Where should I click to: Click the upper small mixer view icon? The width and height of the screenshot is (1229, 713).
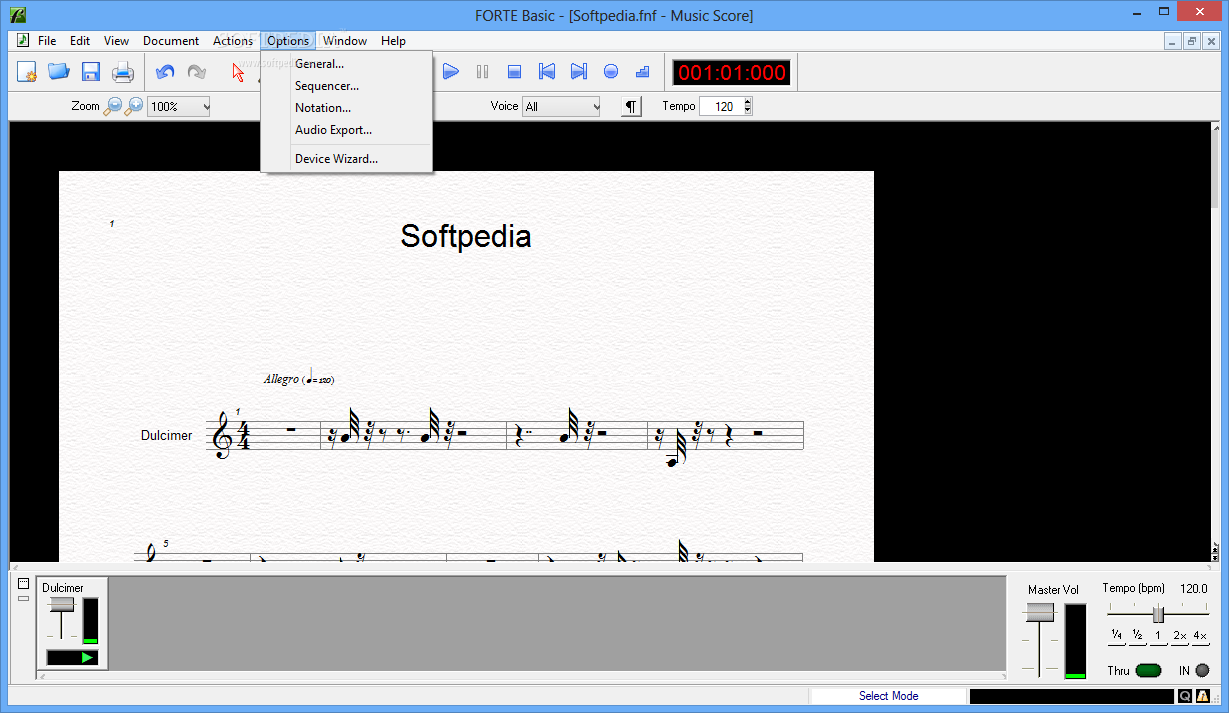(24, 584)
